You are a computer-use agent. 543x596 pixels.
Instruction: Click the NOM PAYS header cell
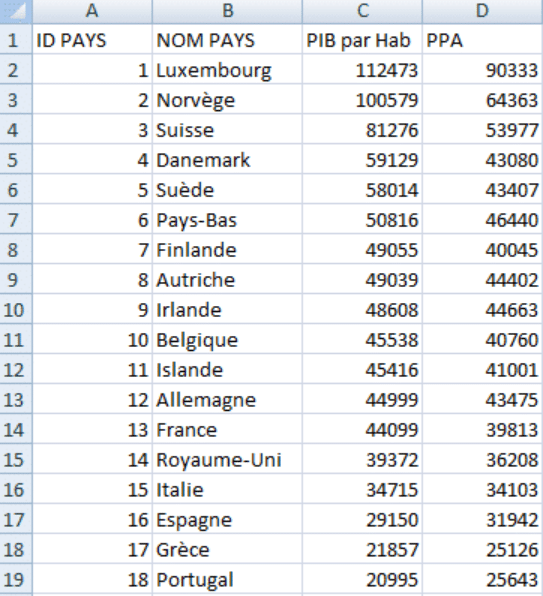[x=227, y=40]
